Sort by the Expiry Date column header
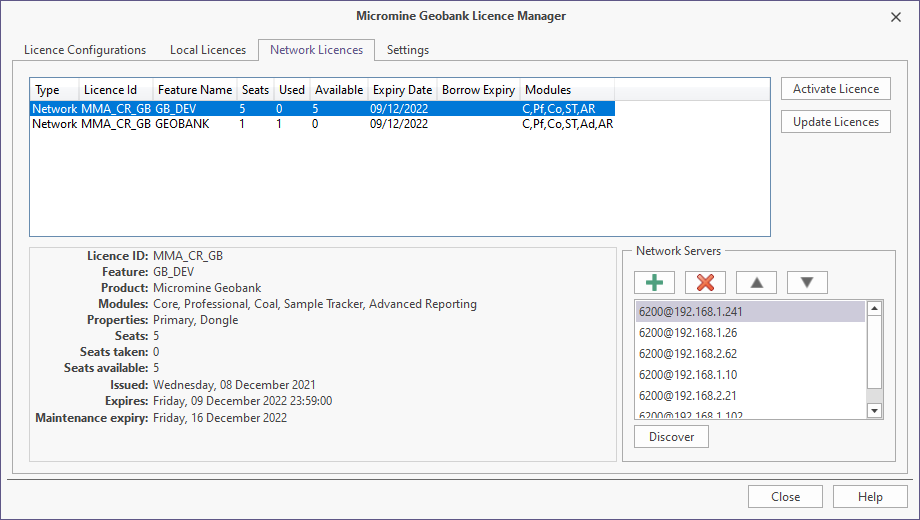Image resolution: width=920 pixels, height=520 pixels. click(x=402, y=90)
